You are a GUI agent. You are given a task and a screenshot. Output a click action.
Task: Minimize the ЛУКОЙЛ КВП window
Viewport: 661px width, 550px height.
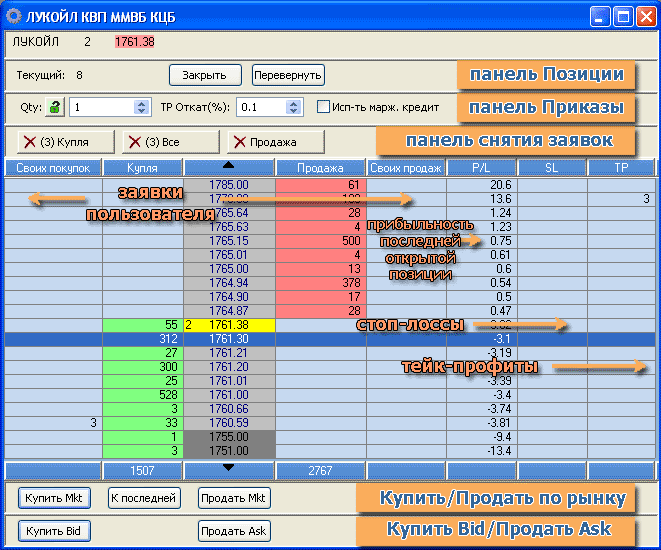point(600,17)
